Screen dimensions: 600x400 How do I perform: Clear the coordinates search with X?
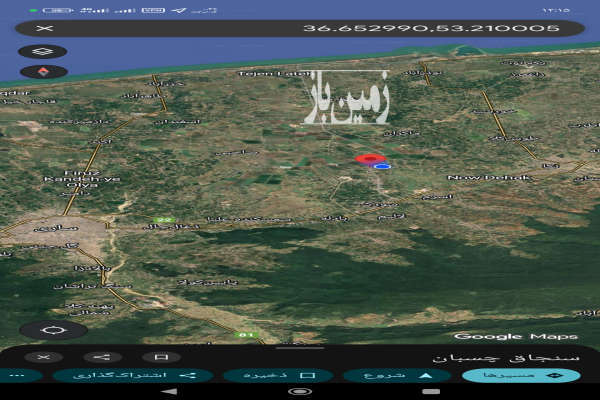click(x=43, y=28)
